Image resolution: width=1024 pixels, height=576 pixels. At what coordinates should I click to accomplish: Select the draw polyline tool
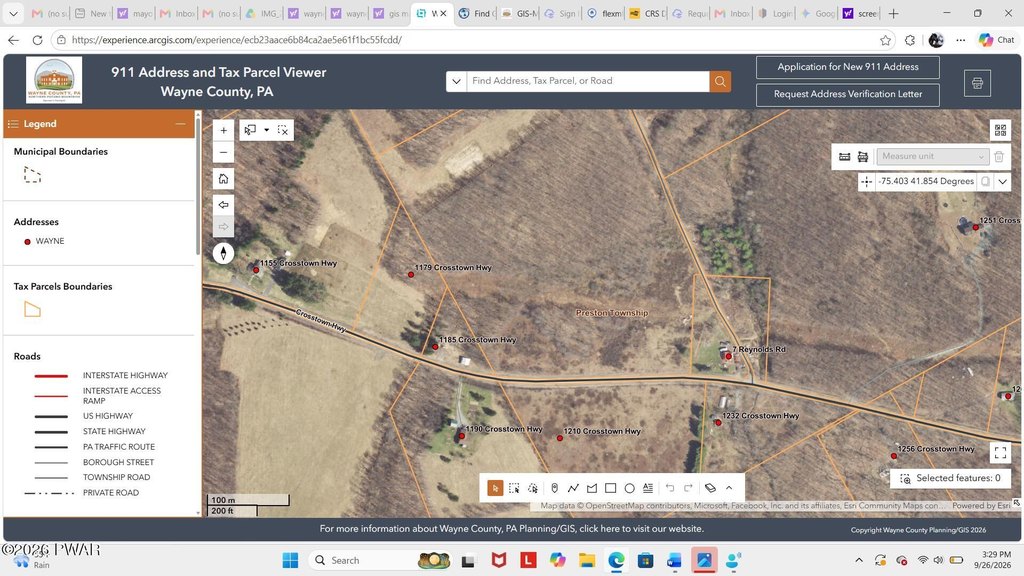pos(573,488)
